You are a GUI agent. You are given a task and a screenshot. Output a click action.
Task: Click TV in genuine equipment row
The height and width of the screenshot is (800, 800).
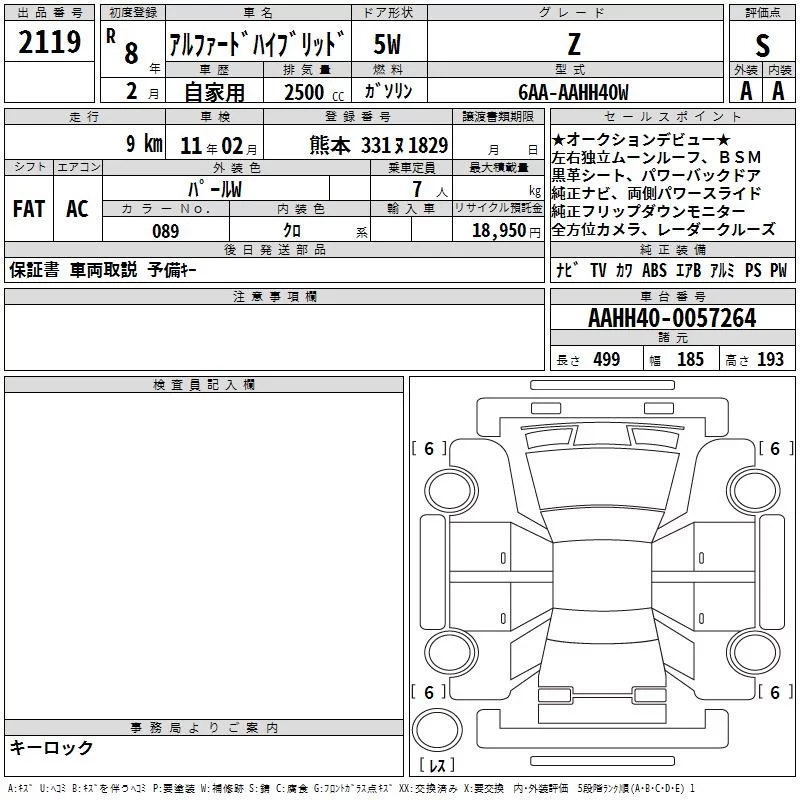(598, 270)
